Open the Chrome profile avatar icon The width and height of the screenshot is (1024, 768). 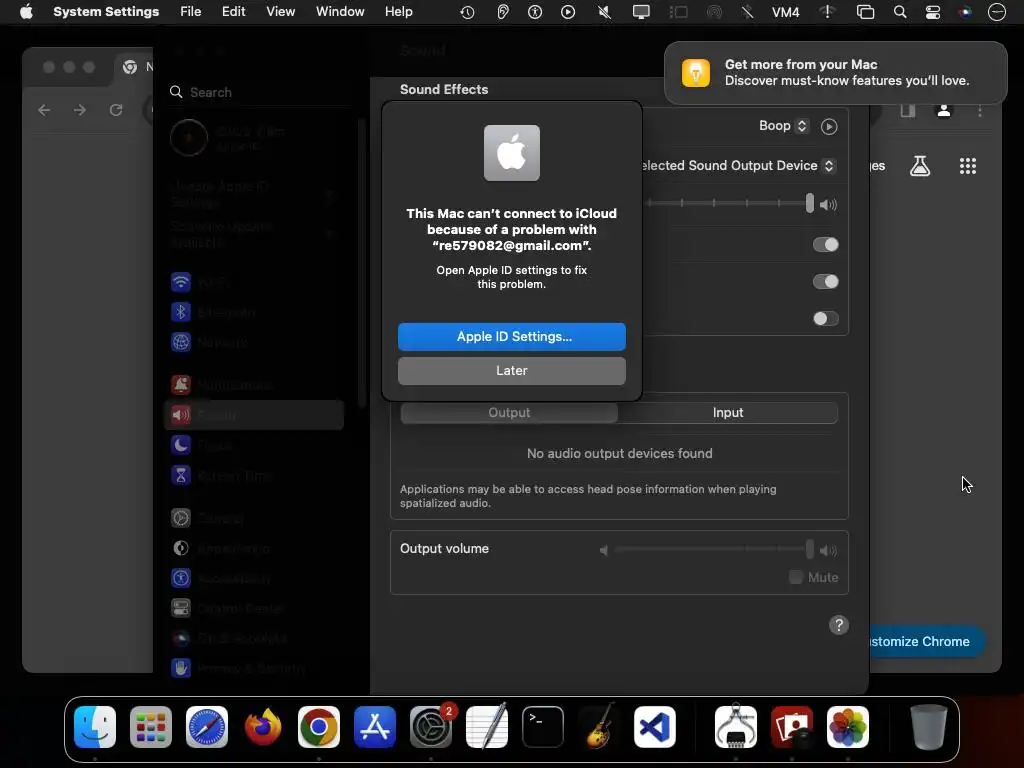point(944,110)
